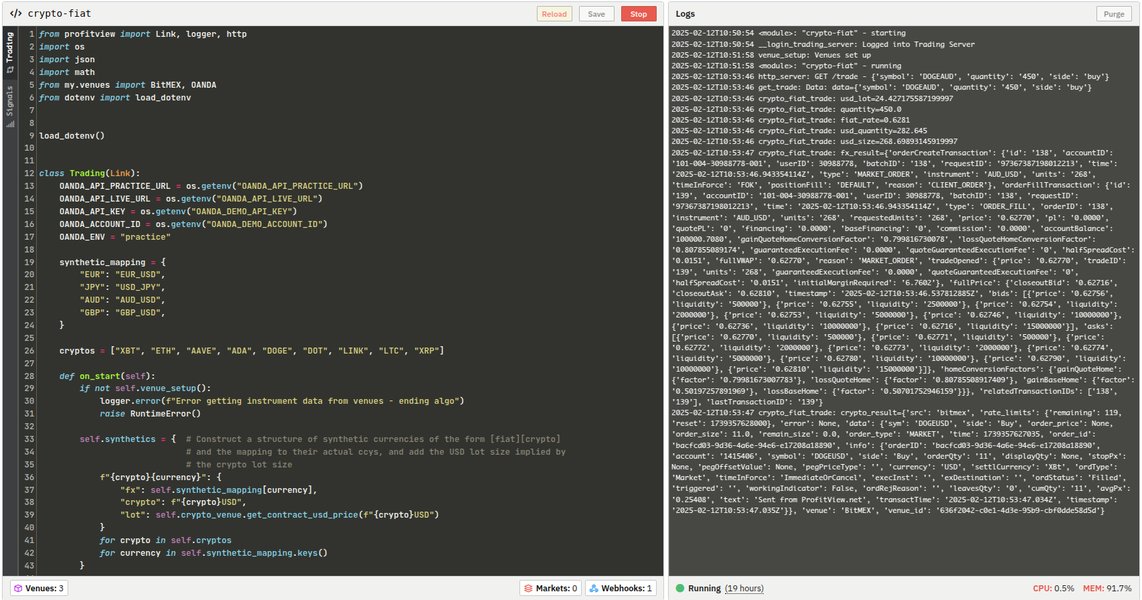This screenshot has height=600, width=1142.
Task: Click log entry 'Logged into Trading Server'
Action: (823, 44)
